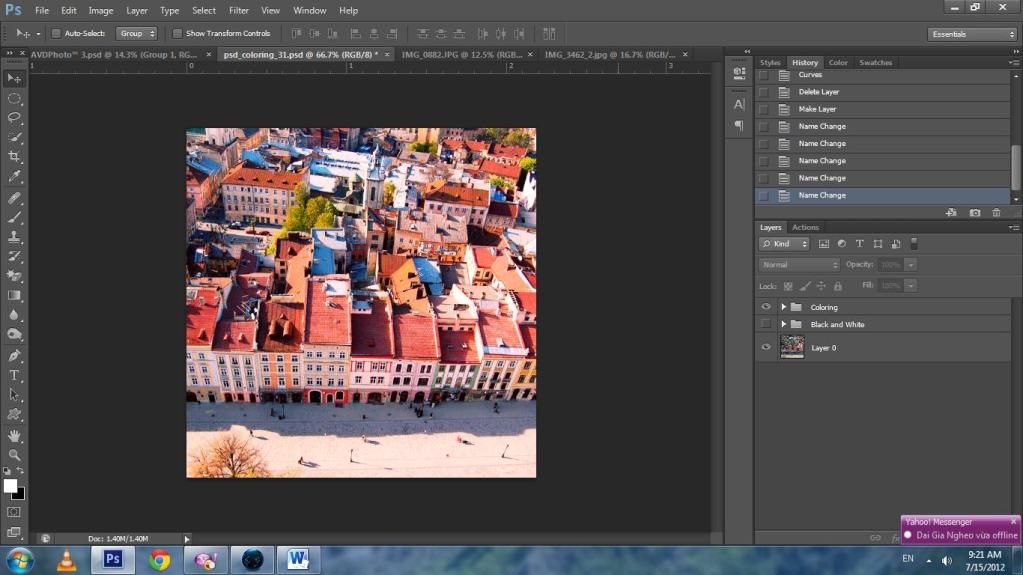The image size is (1023, 575).
Task: Select the Make Layer history state
Action: tap(882, 110)
